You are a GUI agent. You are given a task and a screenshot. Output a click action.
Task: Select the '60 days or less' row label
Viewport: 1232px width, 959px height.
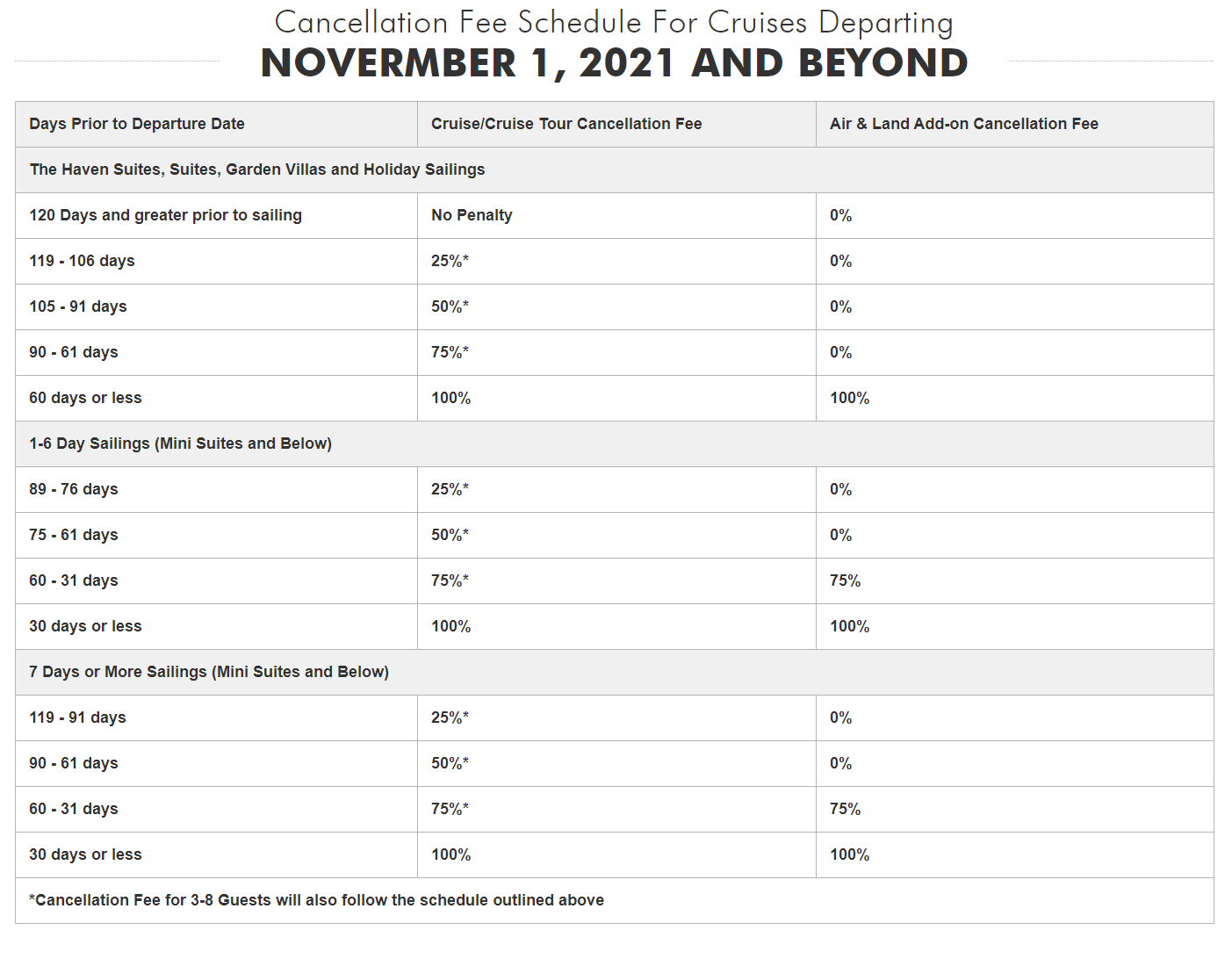85,398
